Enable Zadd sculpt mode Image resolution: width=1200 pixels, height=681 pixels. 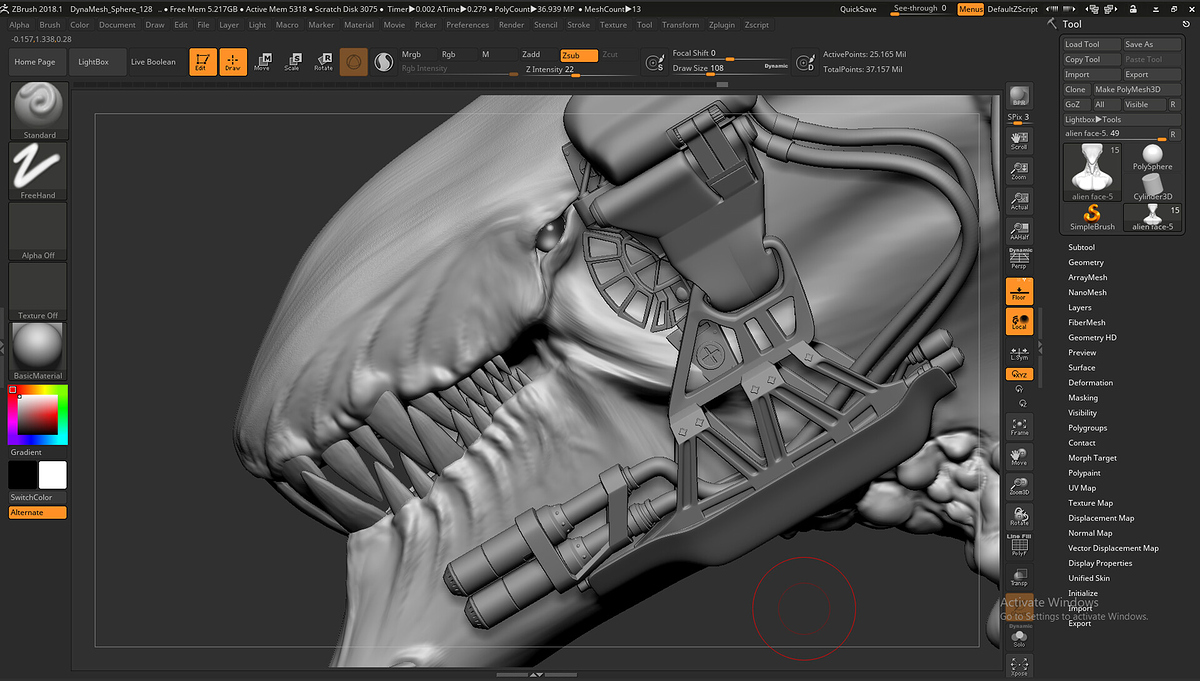coord(531,55)
